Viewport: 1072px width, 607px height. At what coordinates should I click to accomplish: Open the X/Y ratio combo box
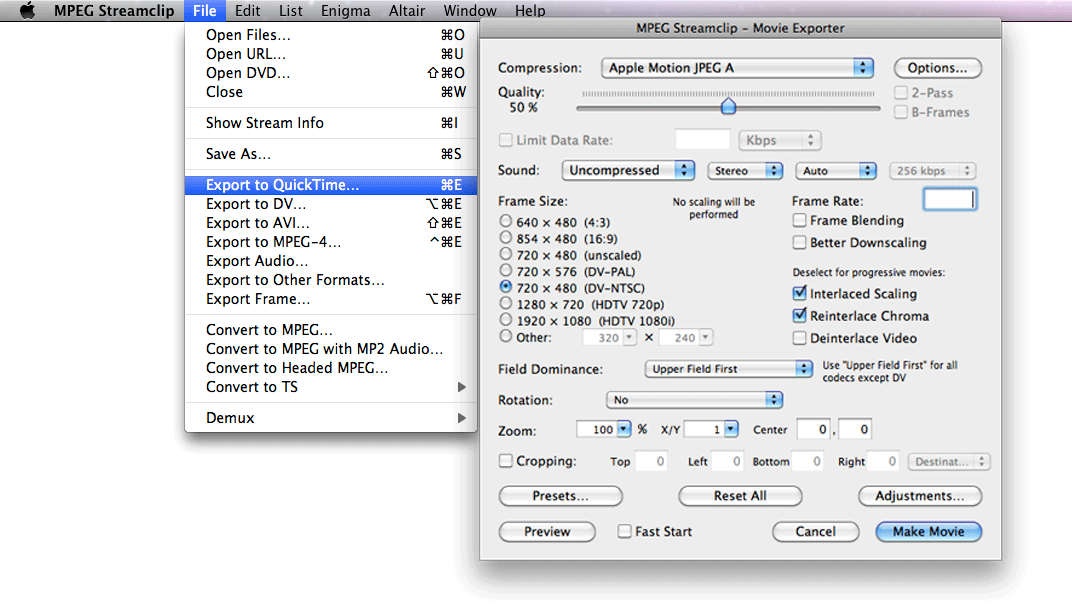(x=711, y=429)
